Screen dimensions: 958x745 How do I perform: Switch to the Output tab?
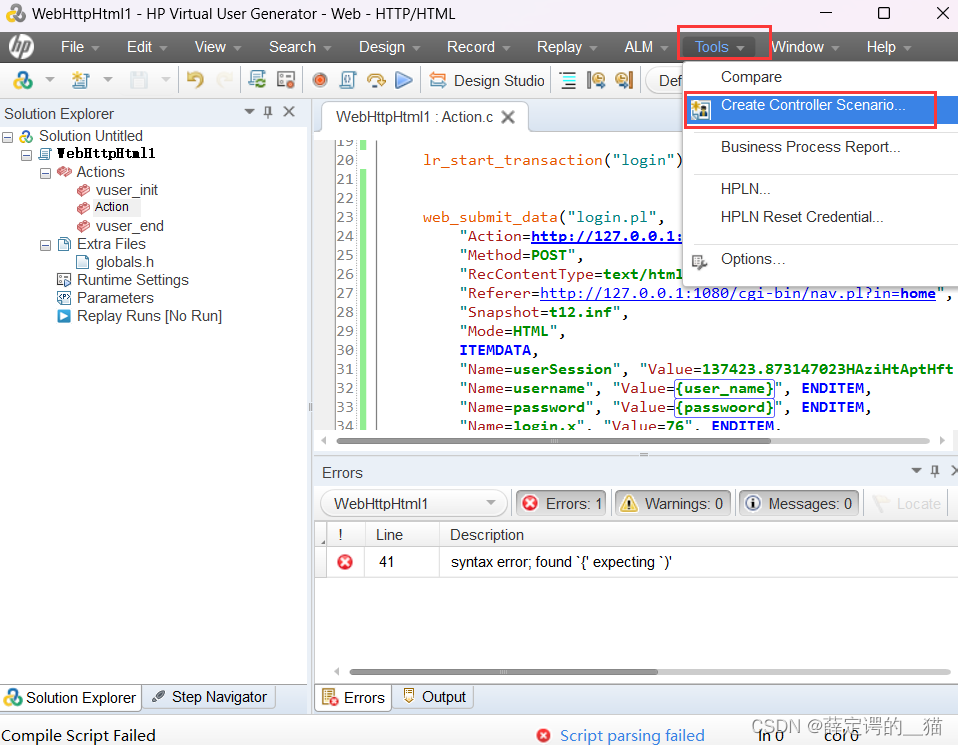pyautogui.click(x=434, y=697)
